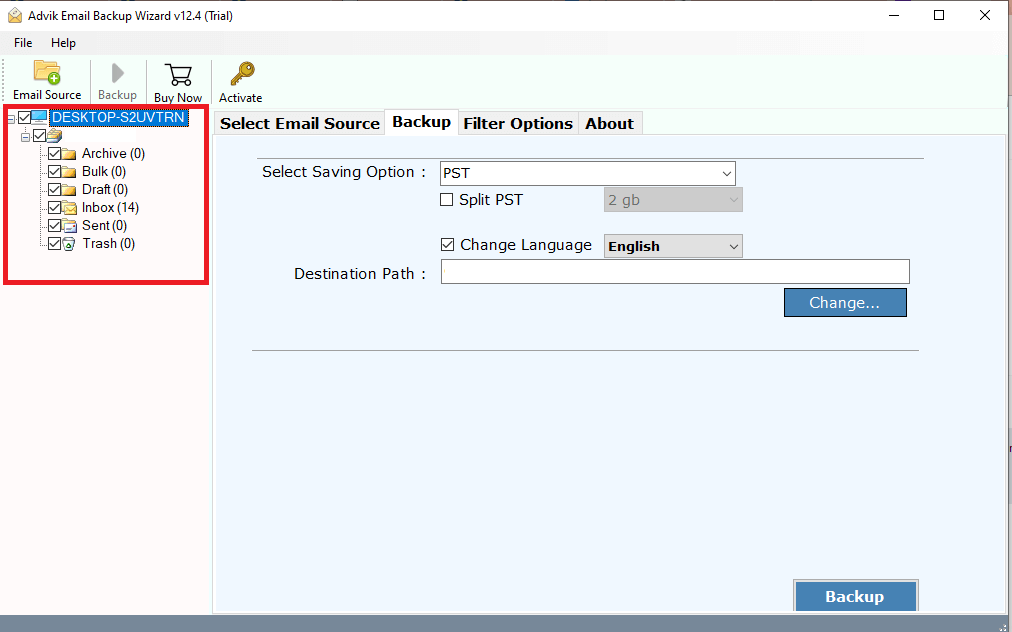1012x632 pixels.
Task: Enable the Split PST checkbox
Action: point(447,200)
